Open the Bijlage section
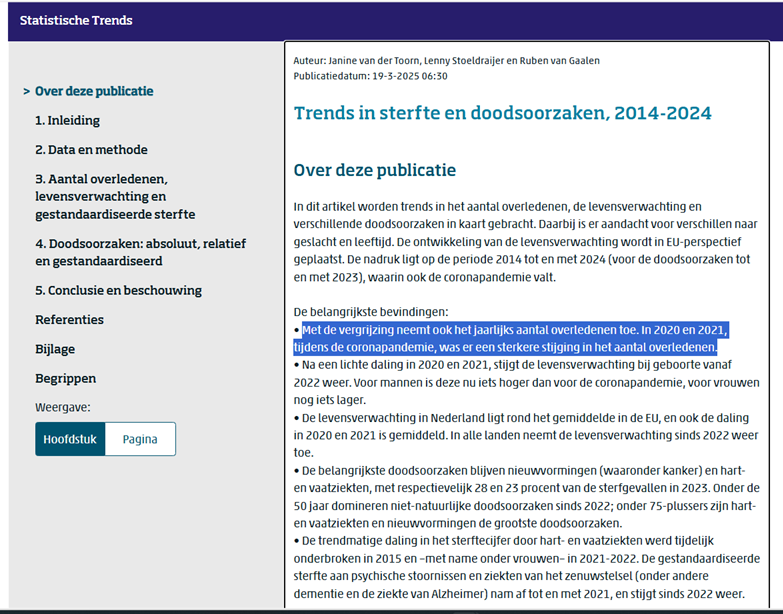The image size is (783, 614). (55, 349)
